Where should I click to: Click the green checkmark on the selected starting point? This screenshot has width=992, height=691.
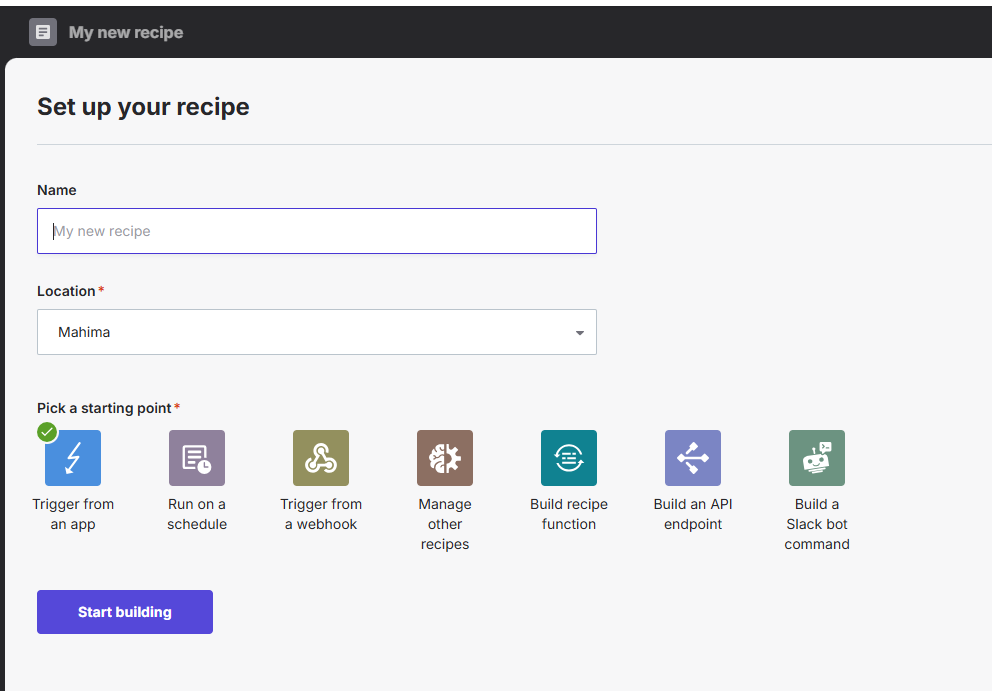[x=47, y=432]
